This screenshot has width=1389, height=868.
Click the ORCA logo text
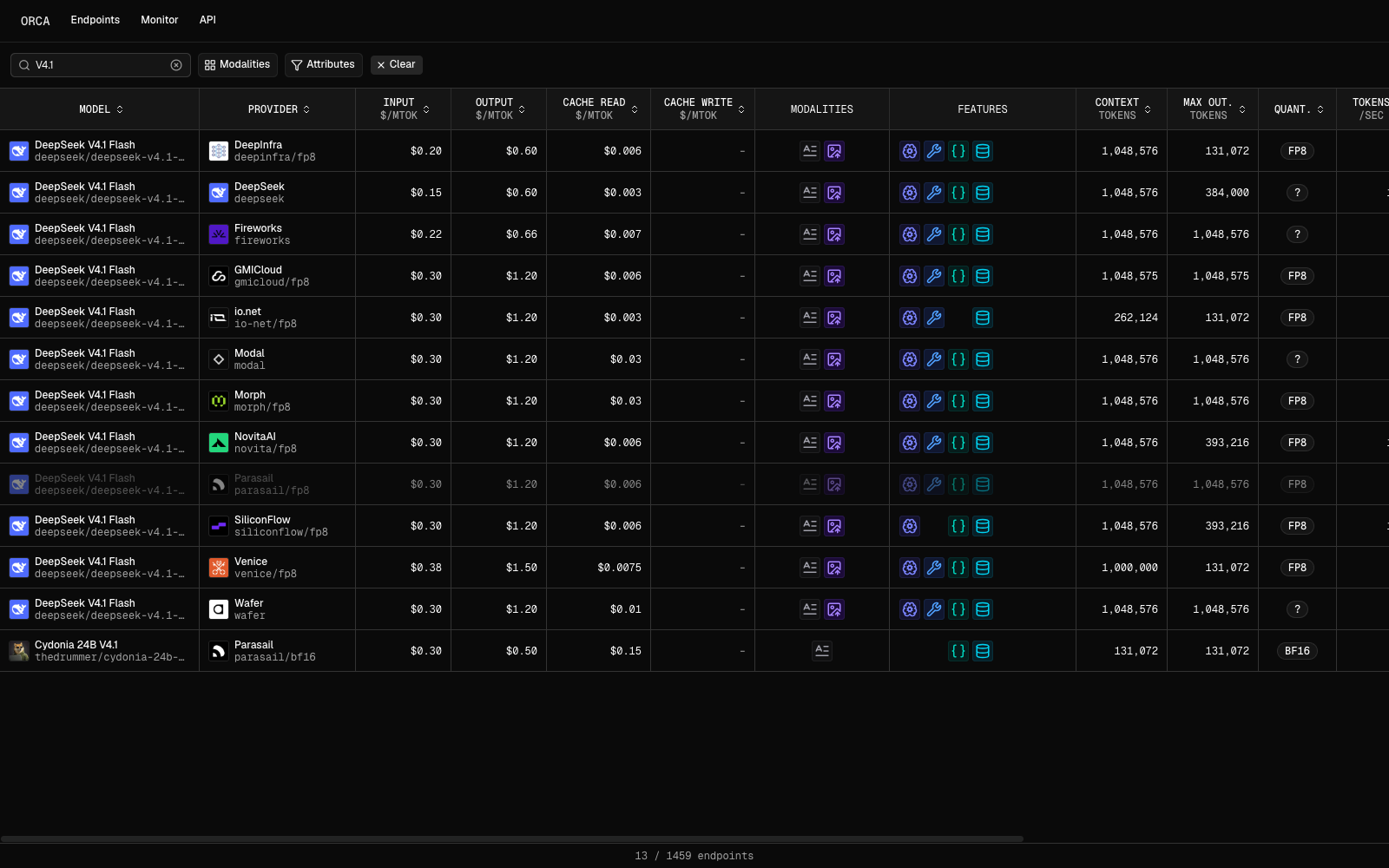[x=36, y=21]
